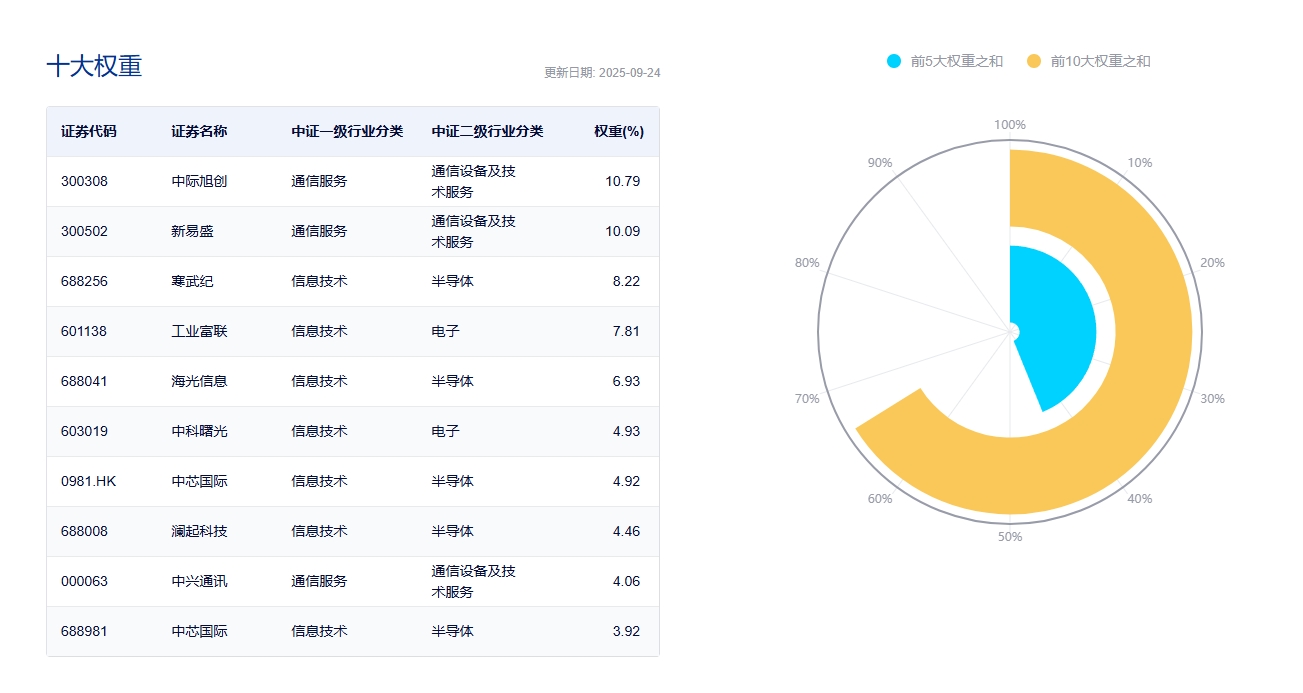The image size is (1303, 693).
Task: Select security code 300308
Action: click(x=84, y=181)
